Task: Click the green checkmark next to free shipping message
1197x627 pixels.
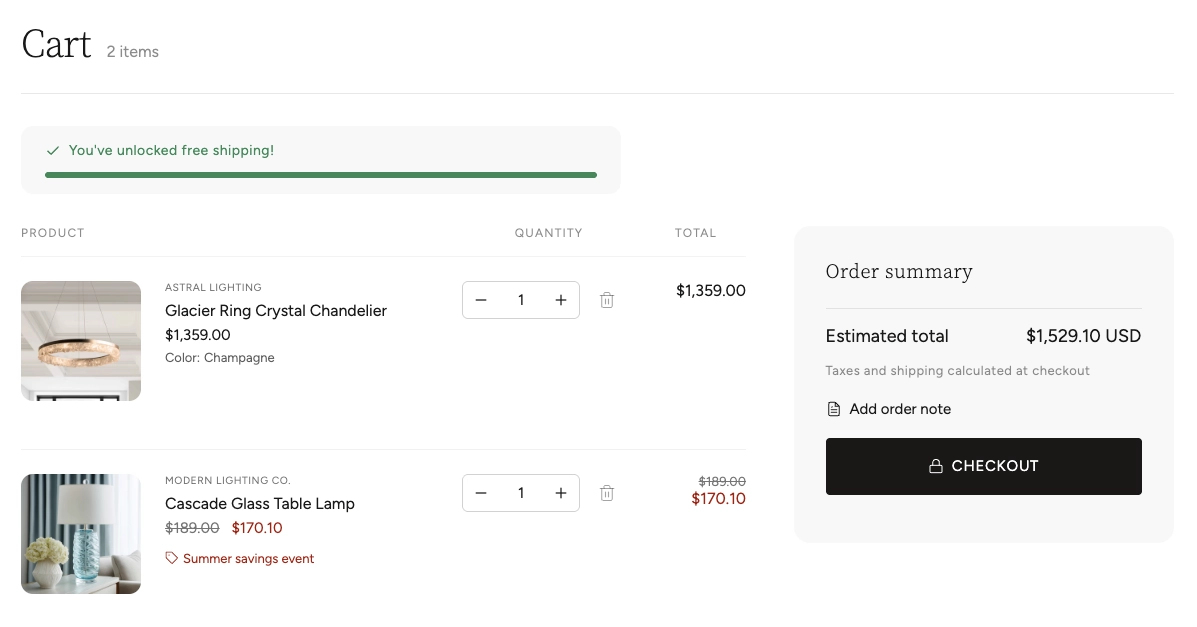Action: [53, 150]
